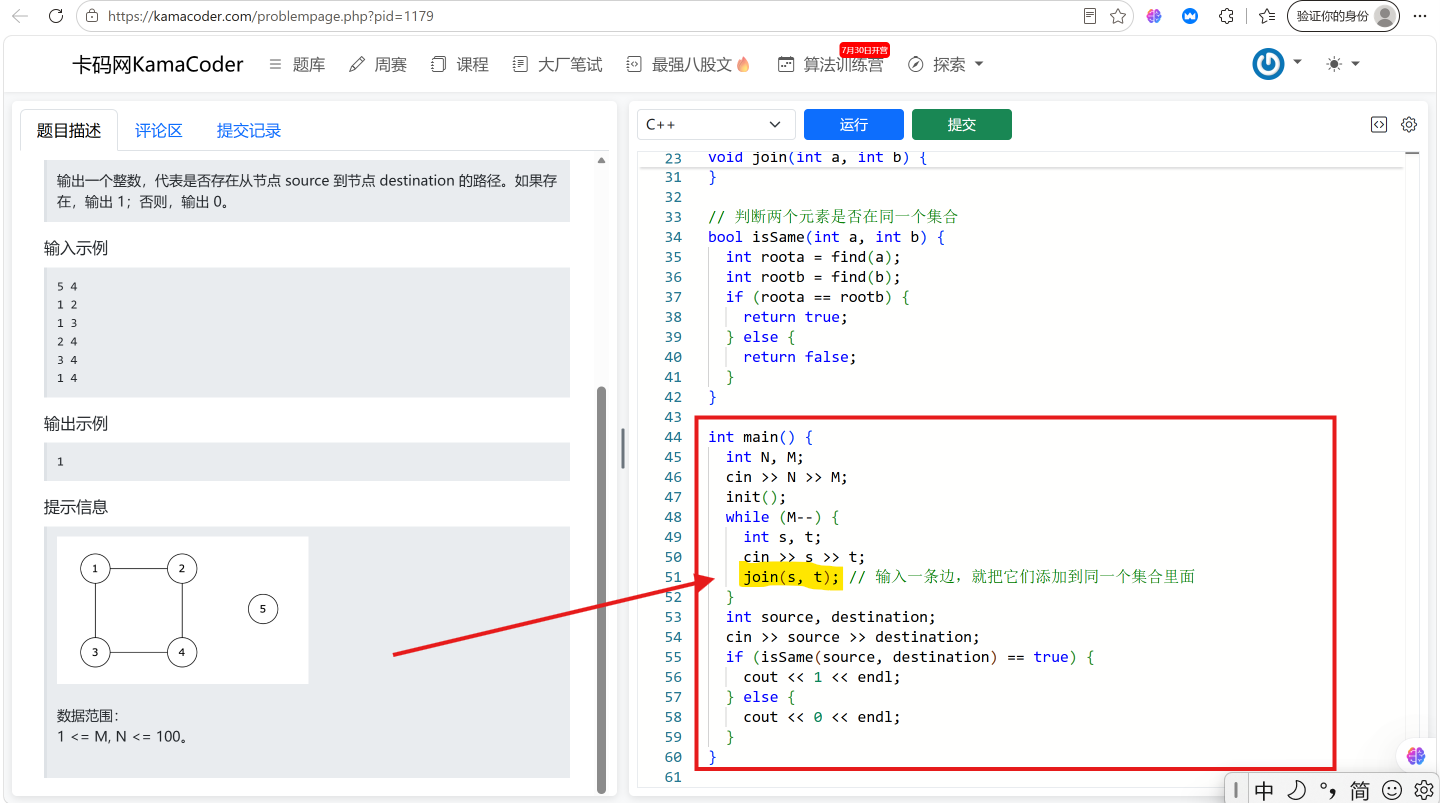1440x804 pixels.
Task: Click the blue round extension icon
Action: (1190, 16)
